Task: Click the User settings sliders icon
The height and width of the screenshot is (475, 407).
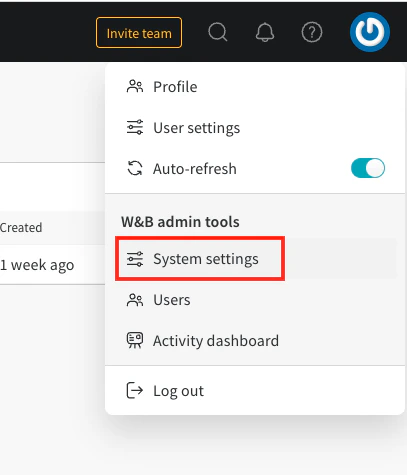Action: 135,127
